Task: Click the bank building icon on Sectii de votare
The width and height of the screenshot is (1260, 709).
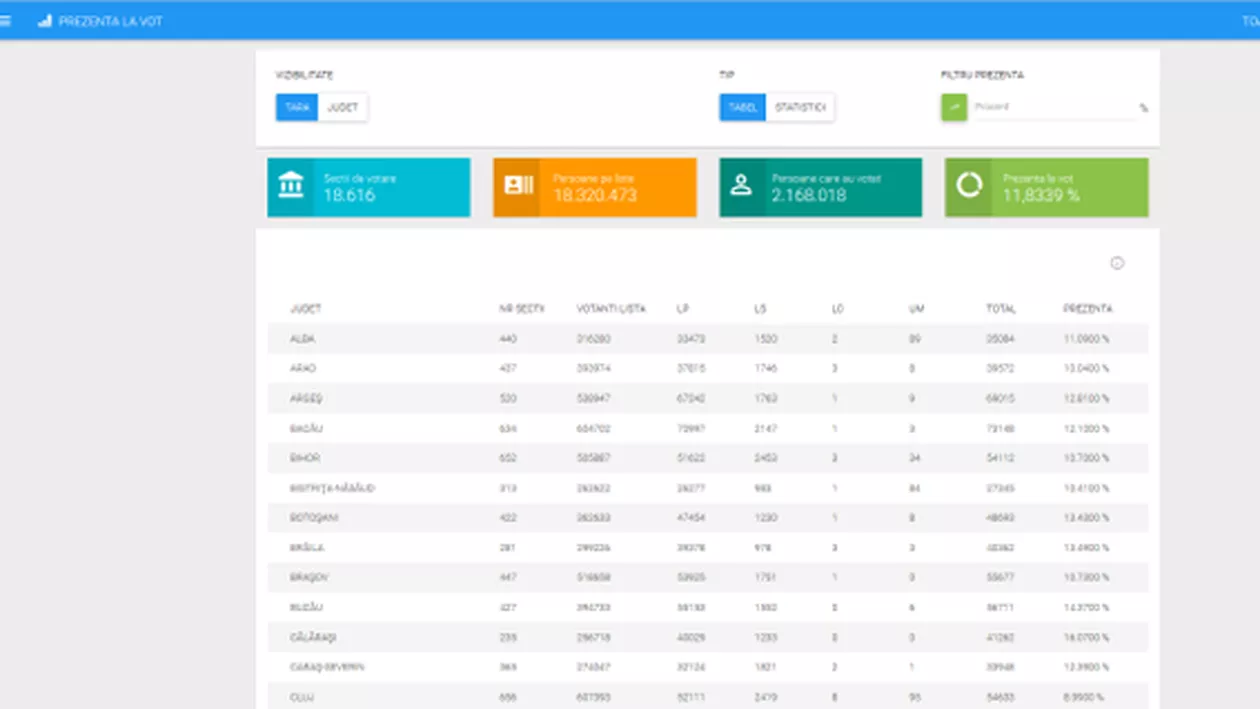Action: pyautogui.click(x=291, y=186)
